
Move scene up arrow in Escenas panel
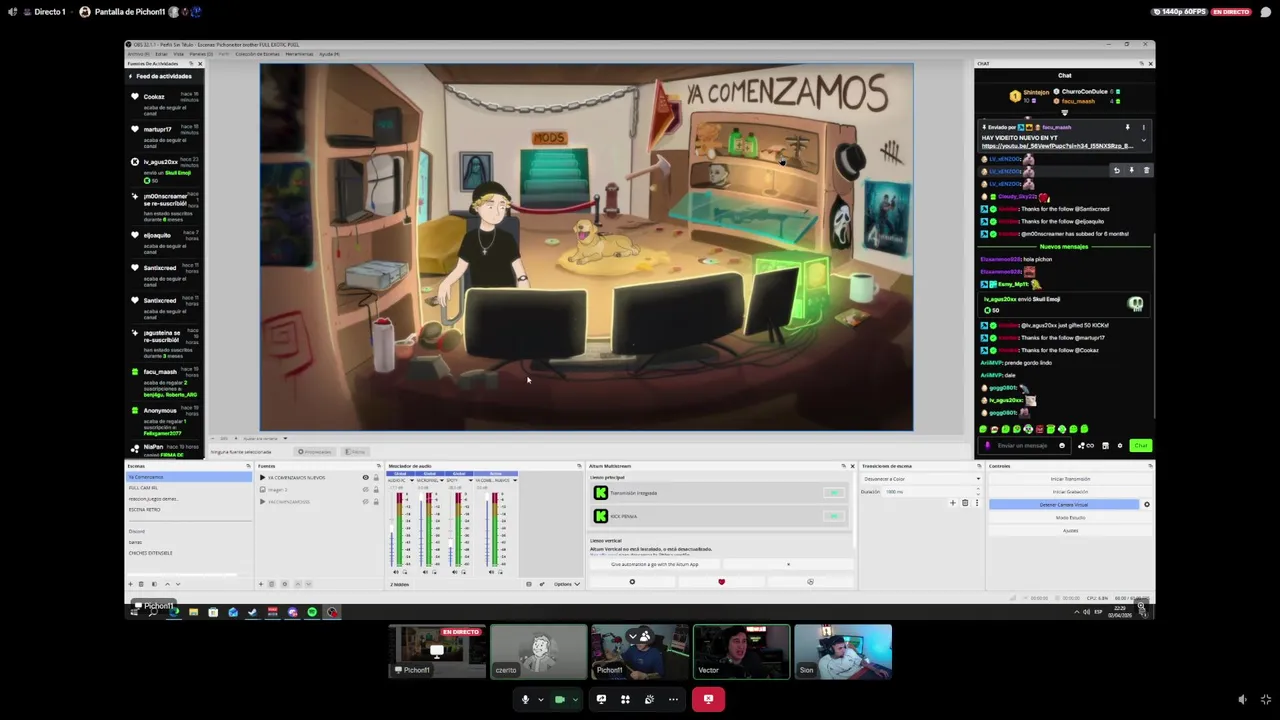[167, 584]
